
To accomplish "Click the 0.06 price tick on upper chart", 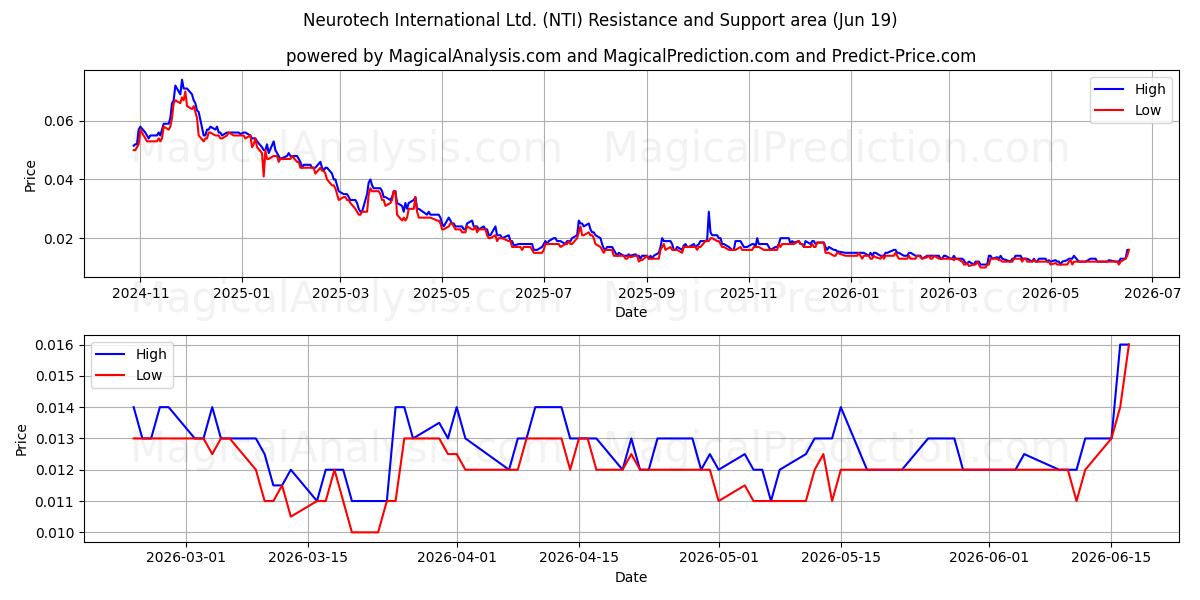I will [61, 121].
